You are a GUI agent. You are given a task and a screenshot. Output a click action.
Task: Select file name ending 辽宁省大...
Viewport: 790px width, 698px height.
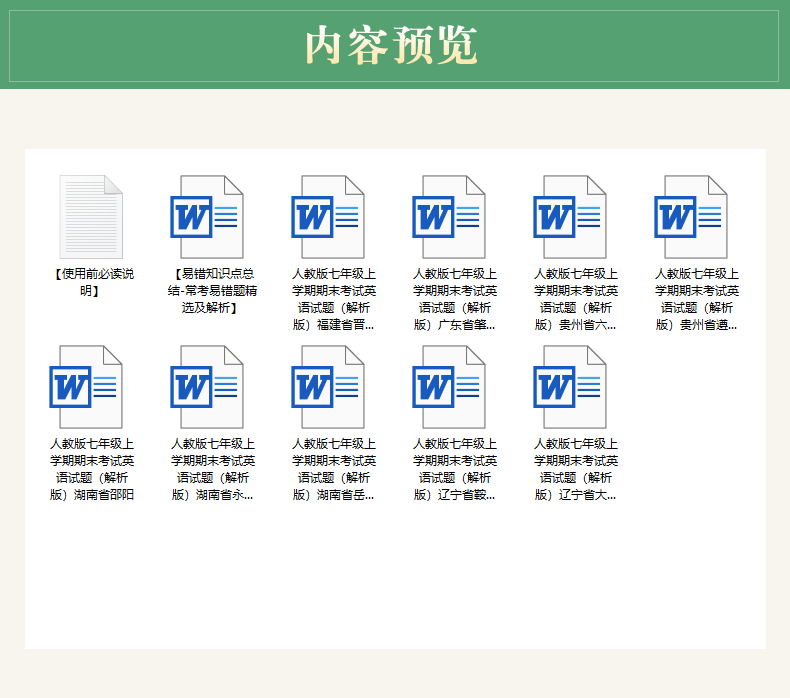click(575, 469)
